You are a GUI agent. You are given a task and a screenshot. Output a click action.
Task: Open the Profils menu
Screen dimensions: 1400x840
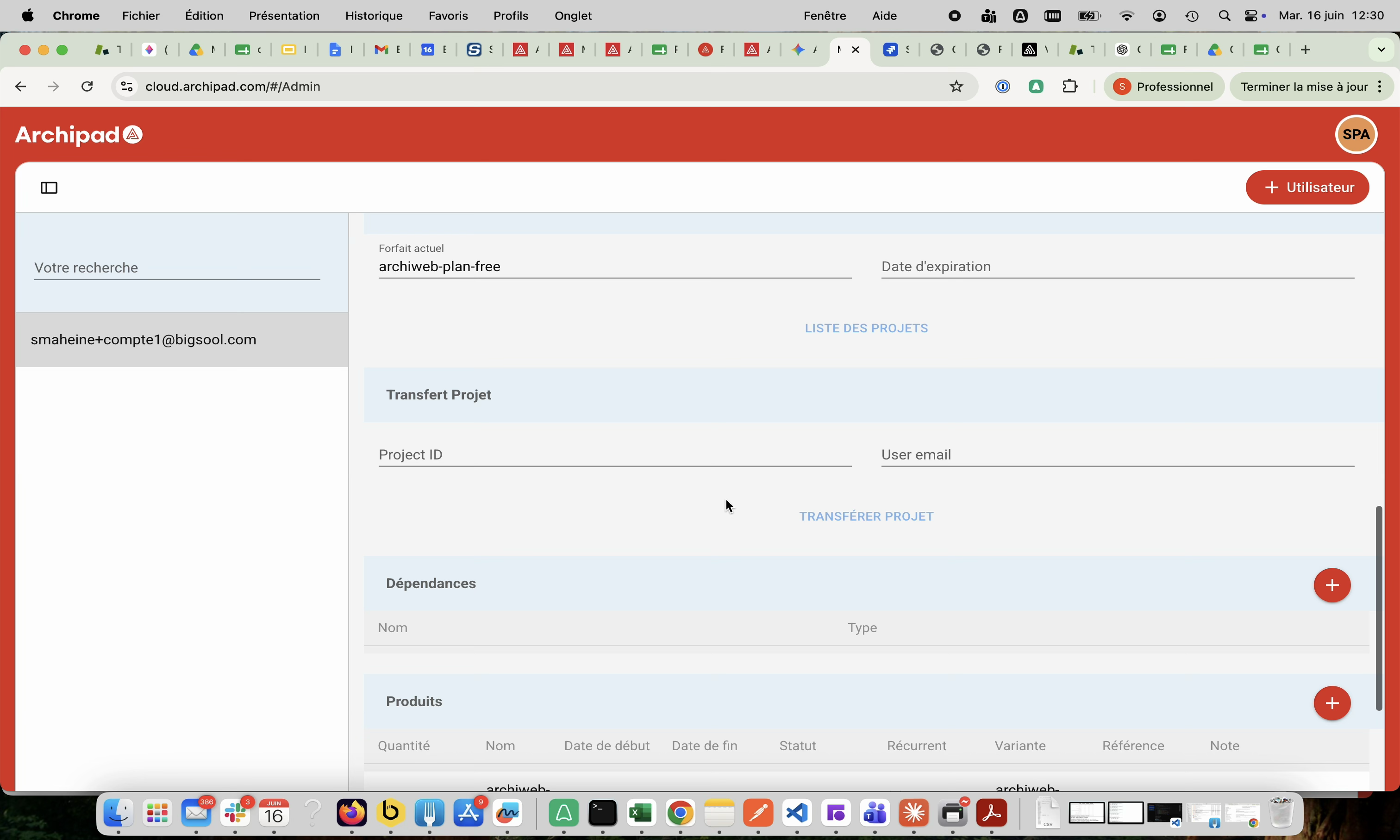[x=511, y=16]
